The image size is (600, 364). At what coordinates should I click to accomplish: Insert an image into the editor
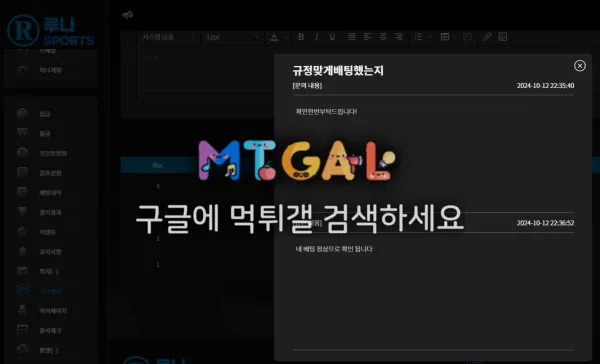tap(503, 37)
